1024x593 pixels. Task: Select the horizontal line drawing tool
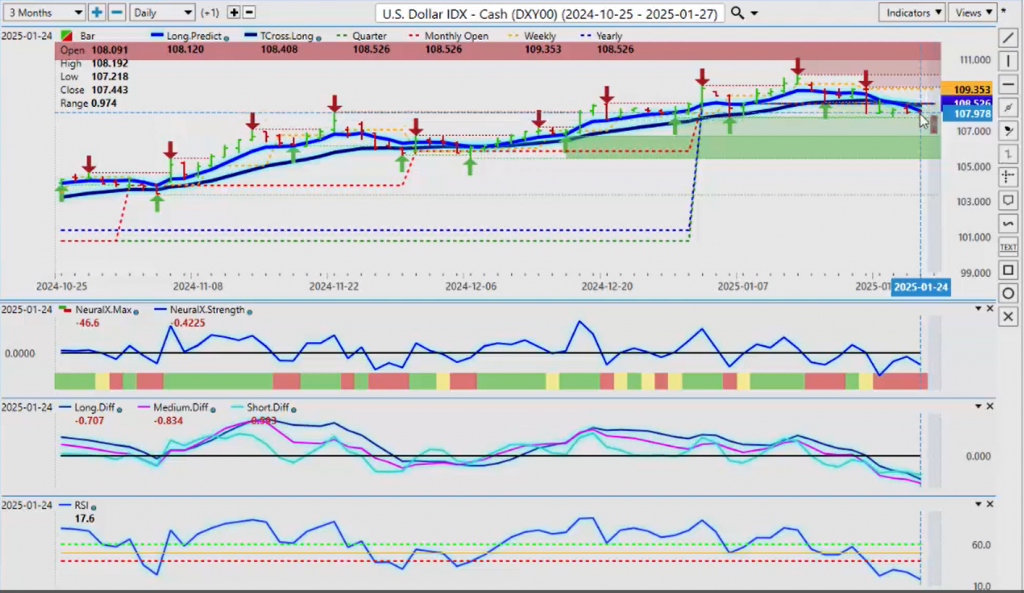(x=1008, y=85)
